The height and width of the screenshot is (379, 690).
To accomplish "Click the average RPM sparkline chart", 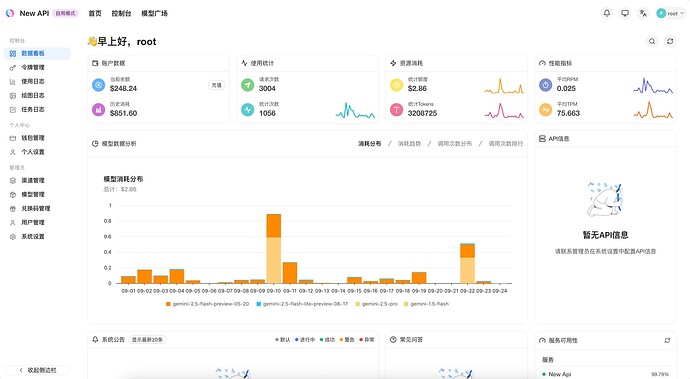I will tap(653, 85).
